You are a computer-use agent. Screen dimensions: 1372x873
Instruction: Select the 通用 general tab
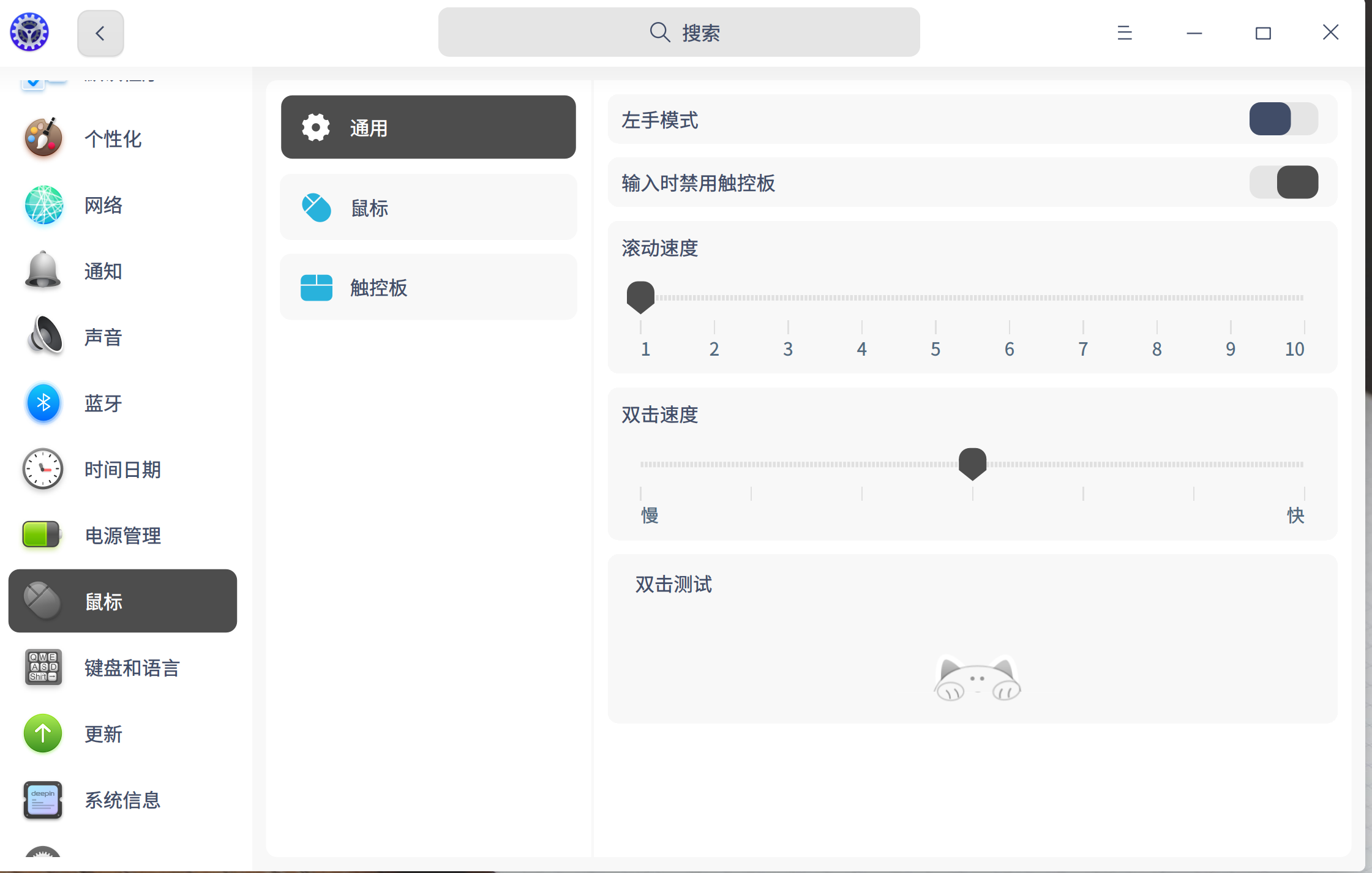(x=368, y=127)
